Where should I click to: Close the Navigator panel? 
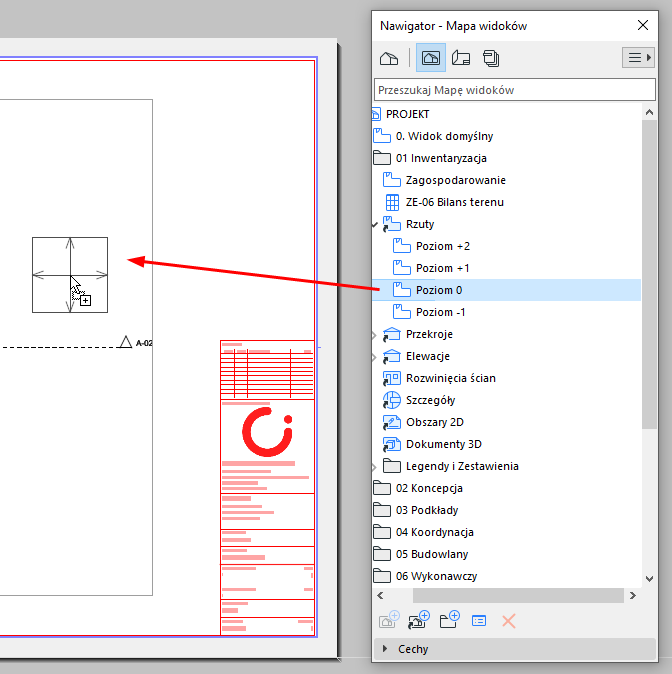[643, 26]
